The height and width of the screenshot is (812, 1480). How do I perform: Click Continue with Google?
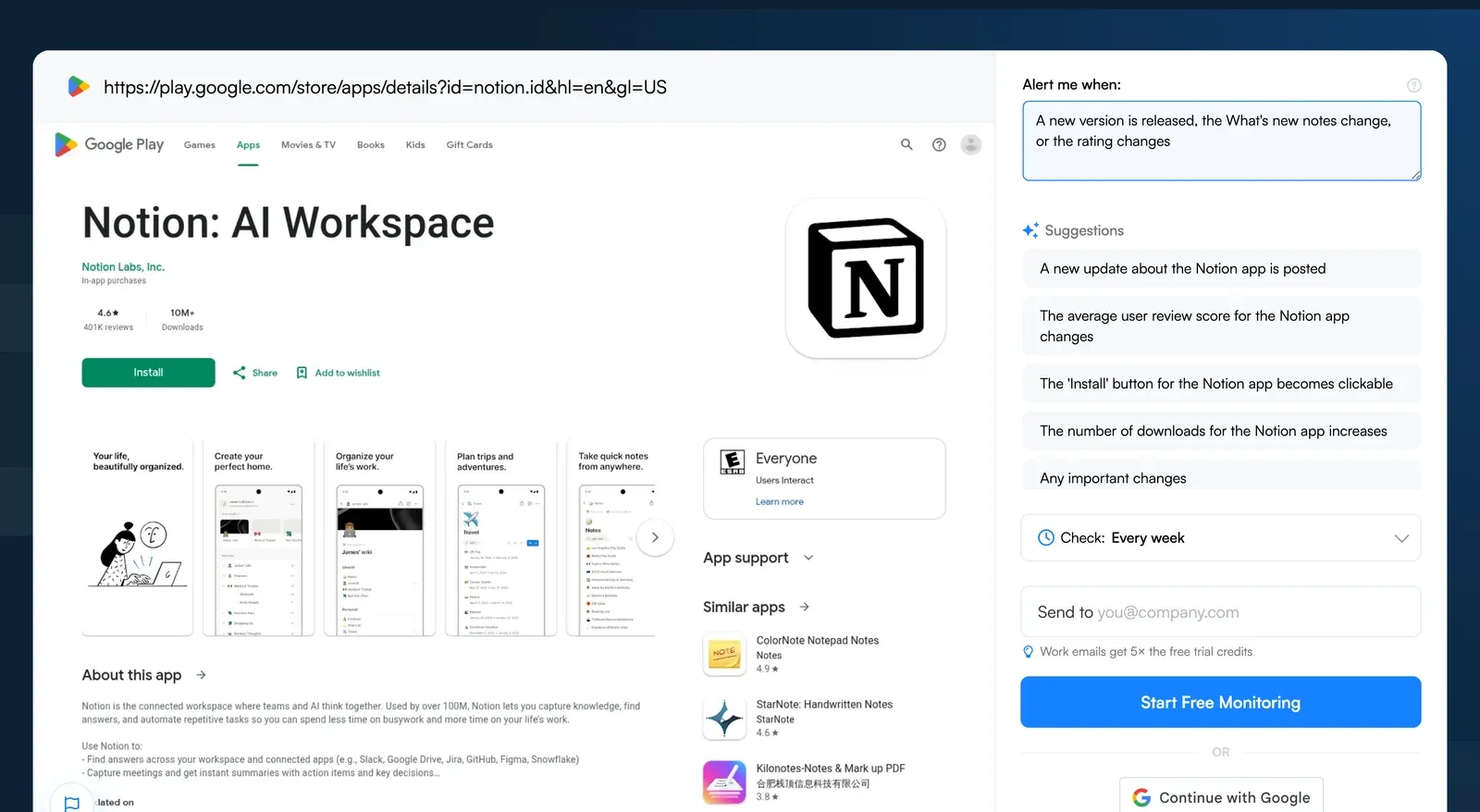(x=1221, y=796)
